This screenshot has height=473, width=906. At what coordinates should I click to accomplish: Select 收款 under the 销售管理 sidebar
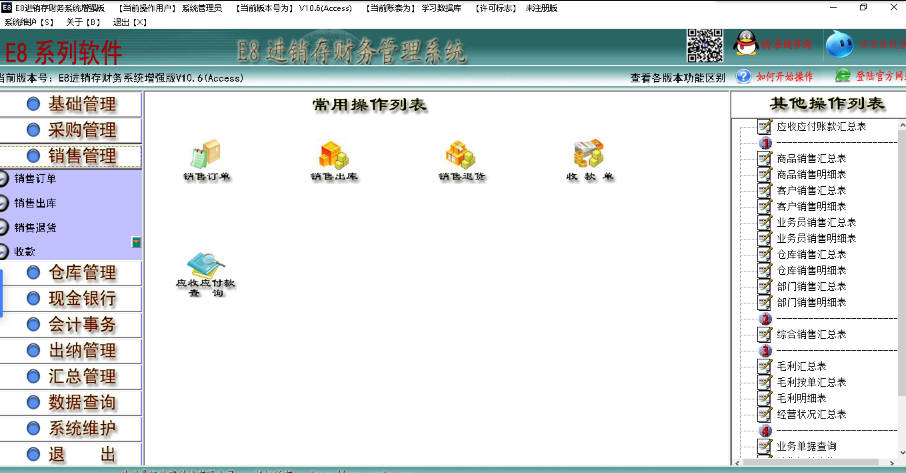[24, 251]
